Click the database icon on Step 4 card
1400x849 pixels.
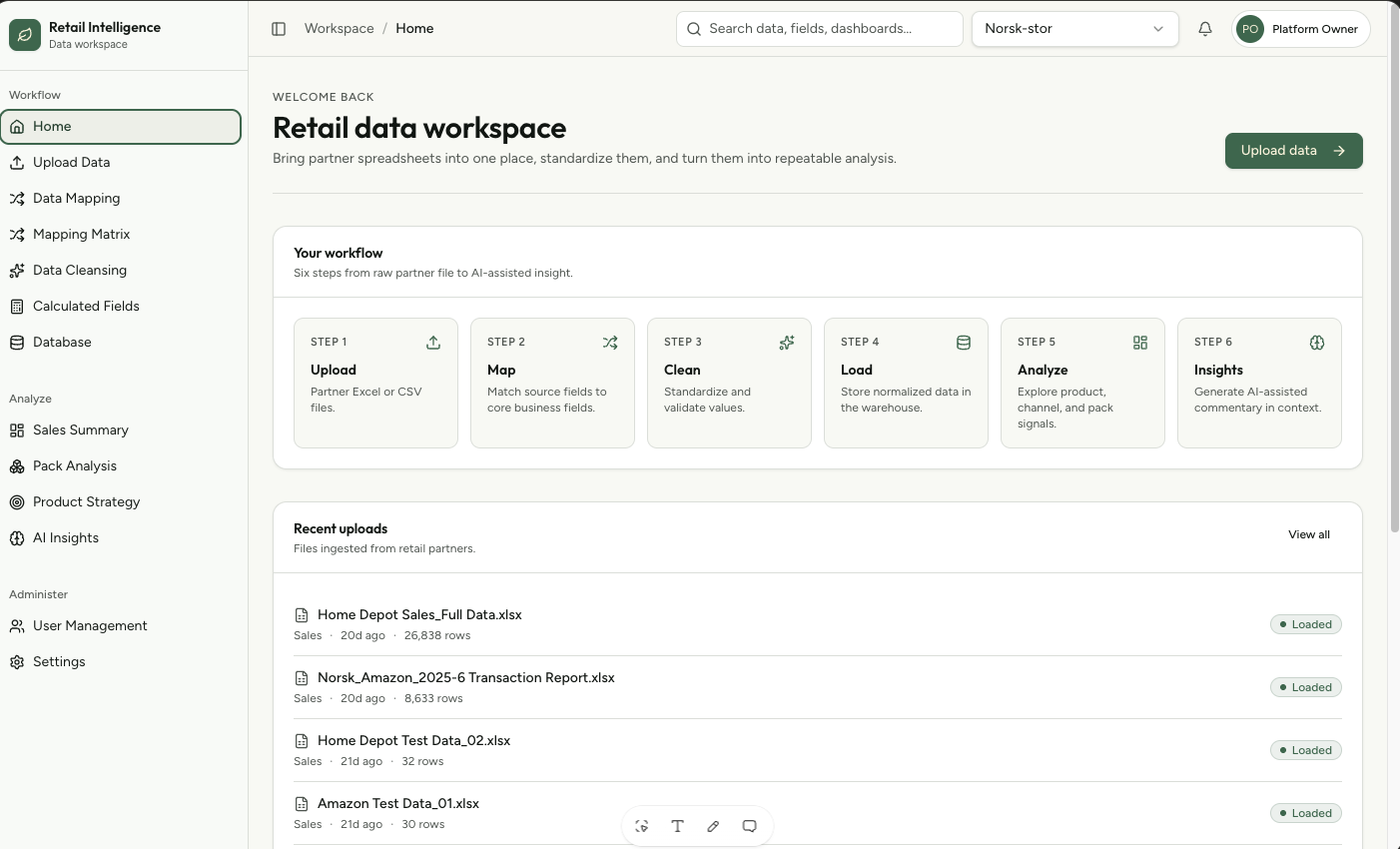[964, 343]
